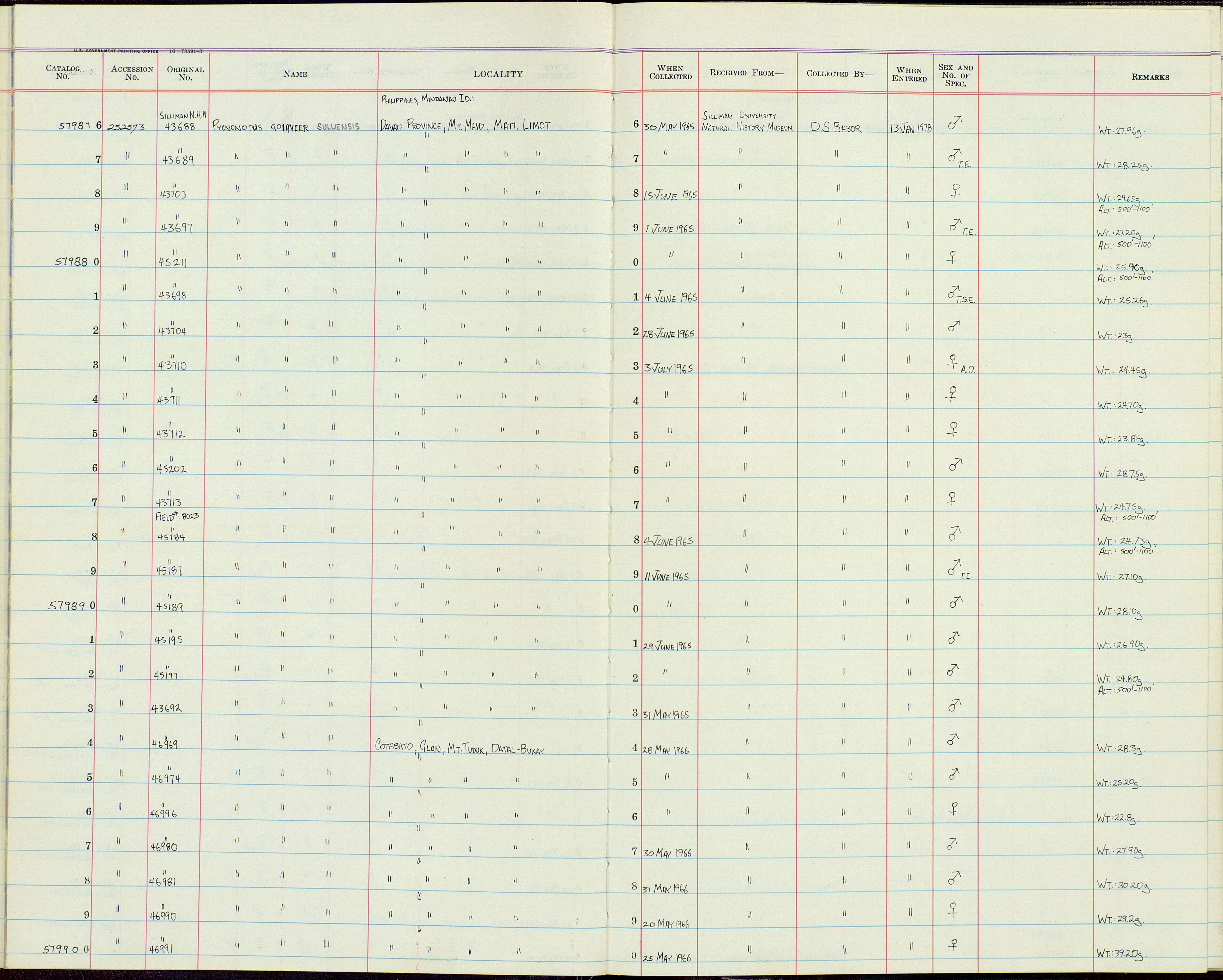Click the 'Sex and No. of Spec.' header

point(956,75)
